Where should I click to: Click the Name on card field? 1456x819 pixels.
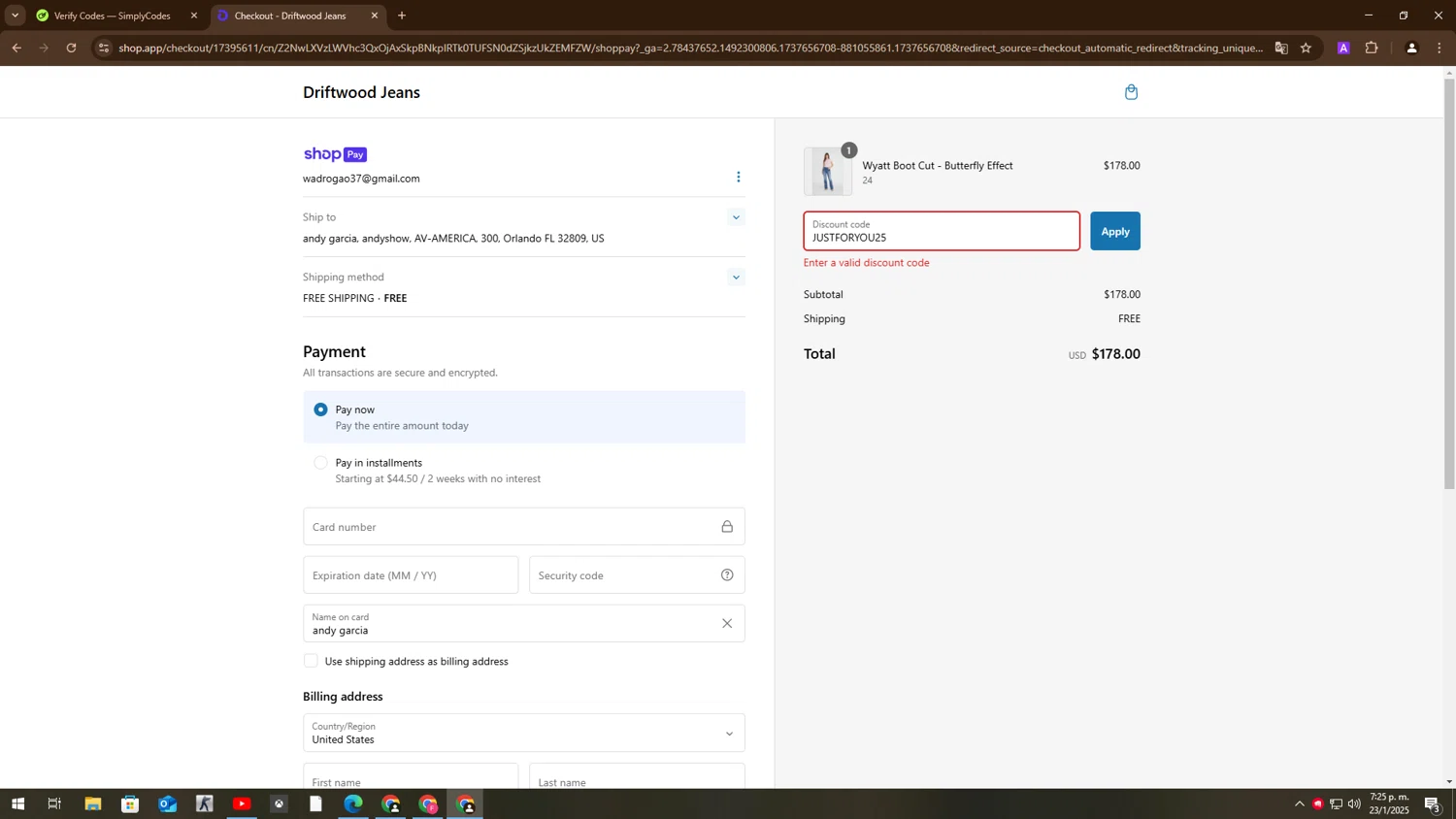tap(524, 623)
